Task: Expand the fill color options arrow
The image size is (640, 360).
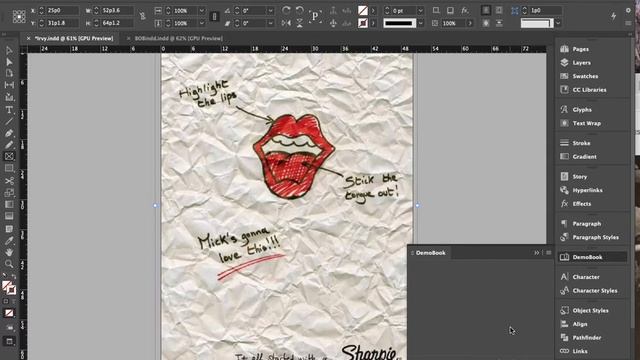Action: (373, 11)
